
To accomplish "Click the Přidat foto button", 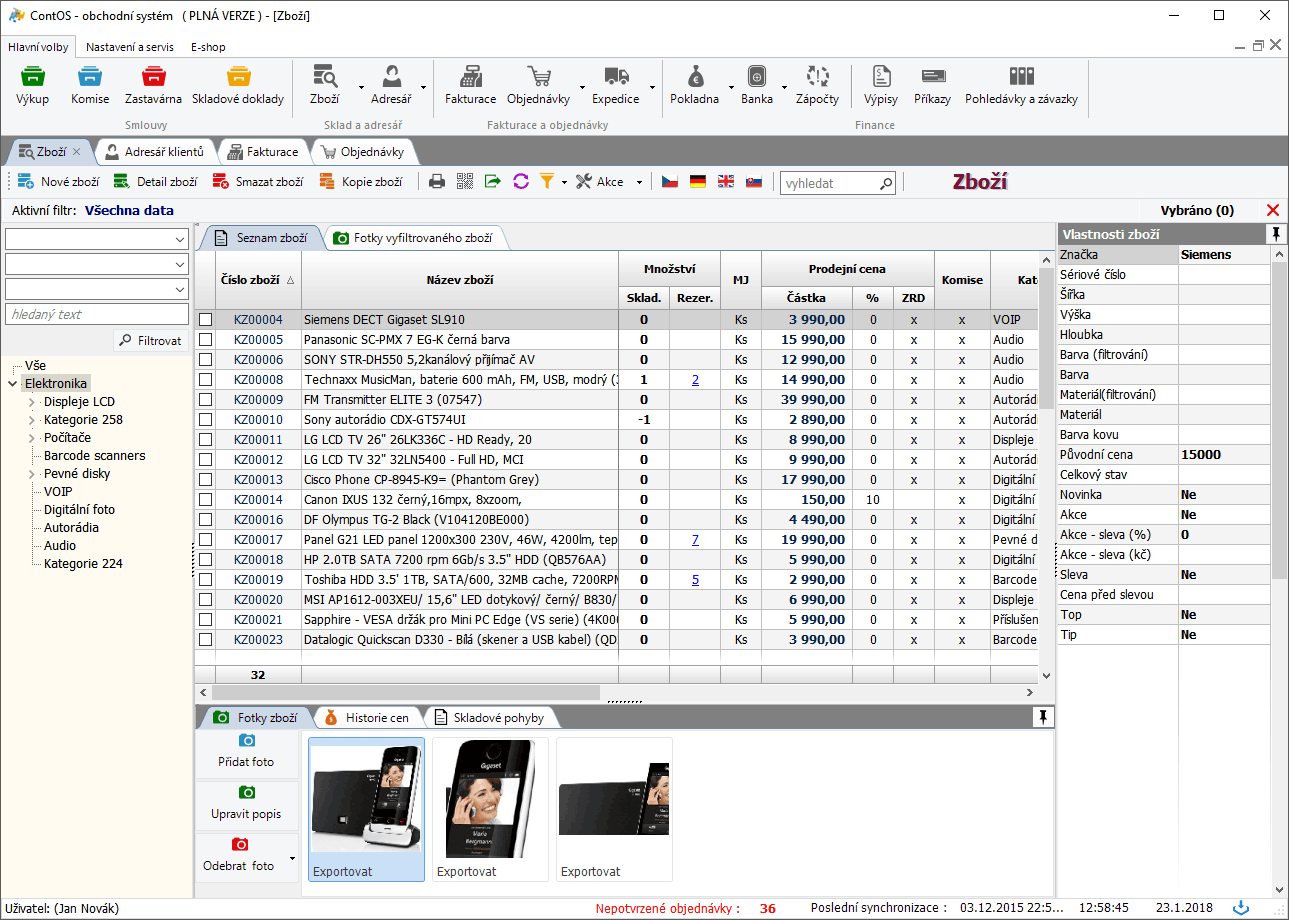I will point(246,754).
